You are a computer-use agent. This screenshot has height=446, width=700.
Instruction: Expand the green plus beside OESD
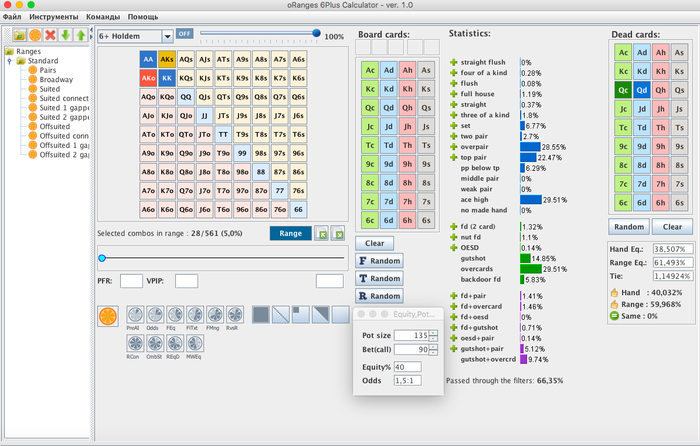click(x=454, y=247)
